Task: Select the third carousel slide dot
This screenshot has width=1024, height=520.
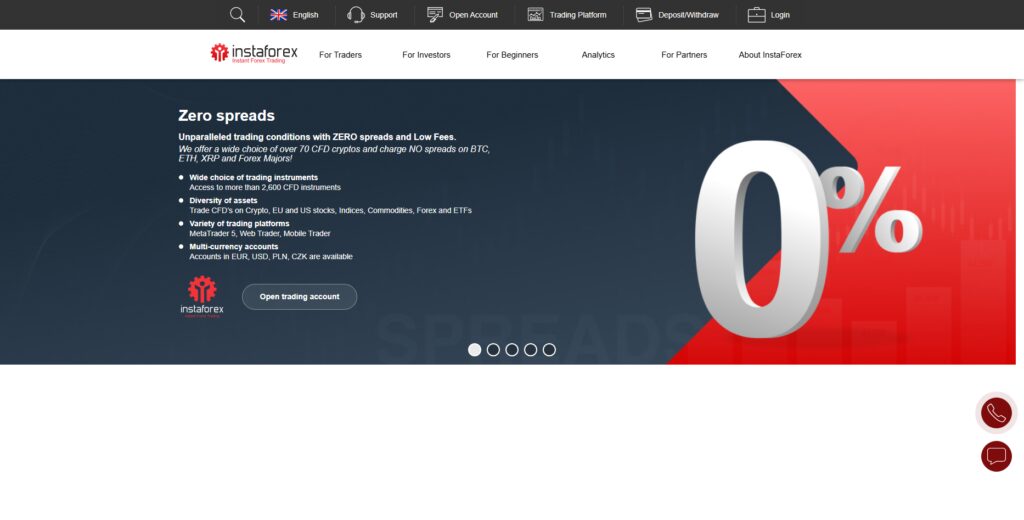Action: click(x=512, y=349)
